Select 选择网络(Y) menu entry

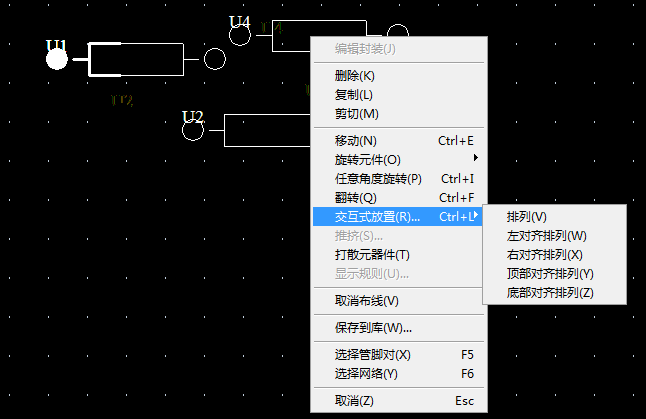point(366,374)
